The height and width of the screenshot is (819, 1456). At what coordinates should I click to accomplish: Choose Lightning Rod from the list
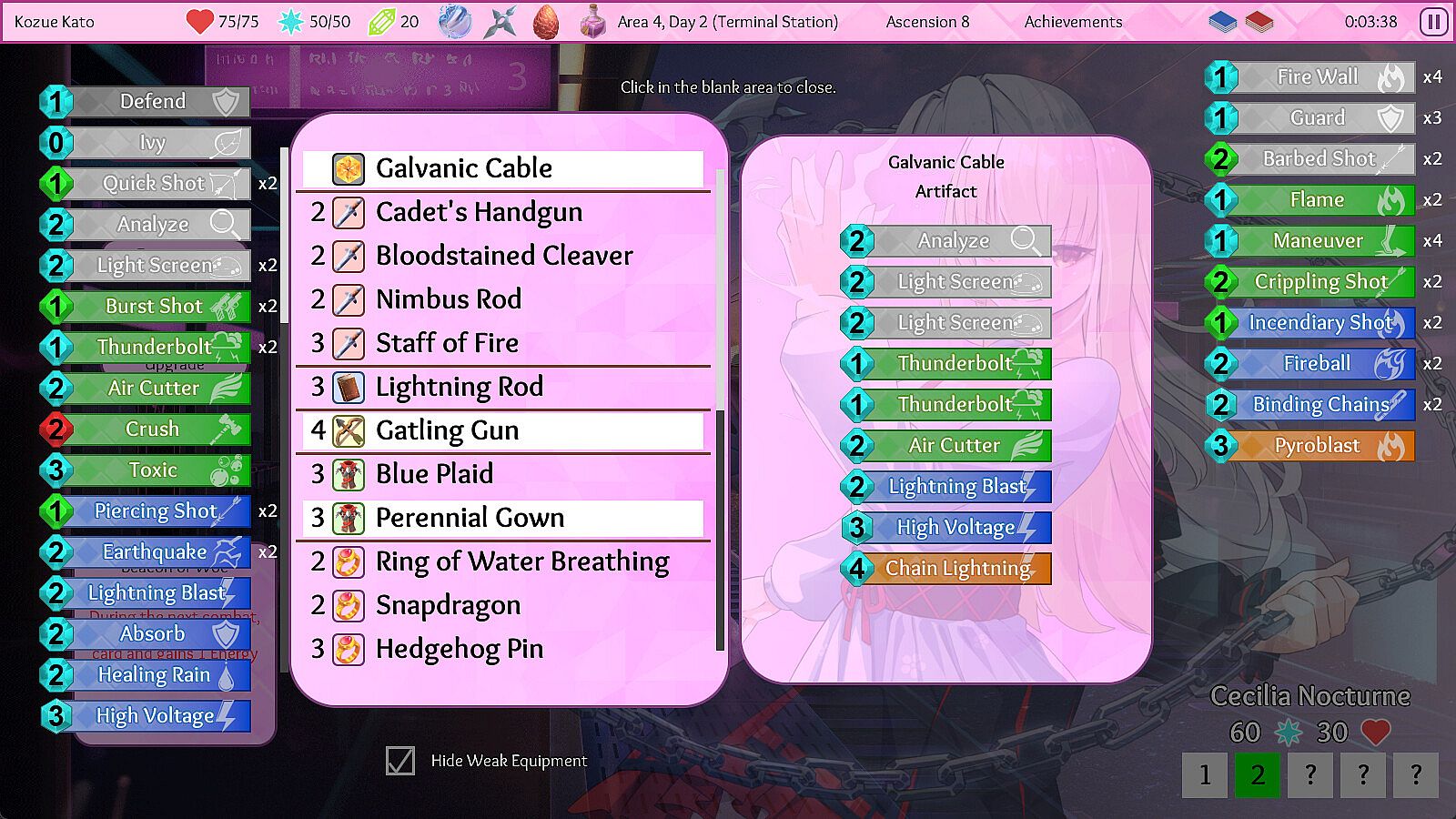[503, 387]
